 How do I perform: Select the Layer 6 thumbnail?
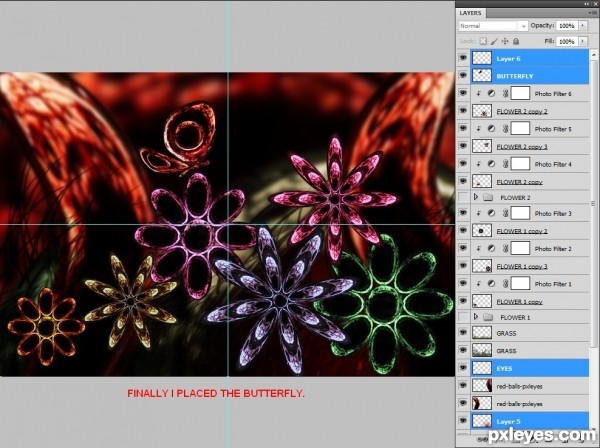[482, 58]
